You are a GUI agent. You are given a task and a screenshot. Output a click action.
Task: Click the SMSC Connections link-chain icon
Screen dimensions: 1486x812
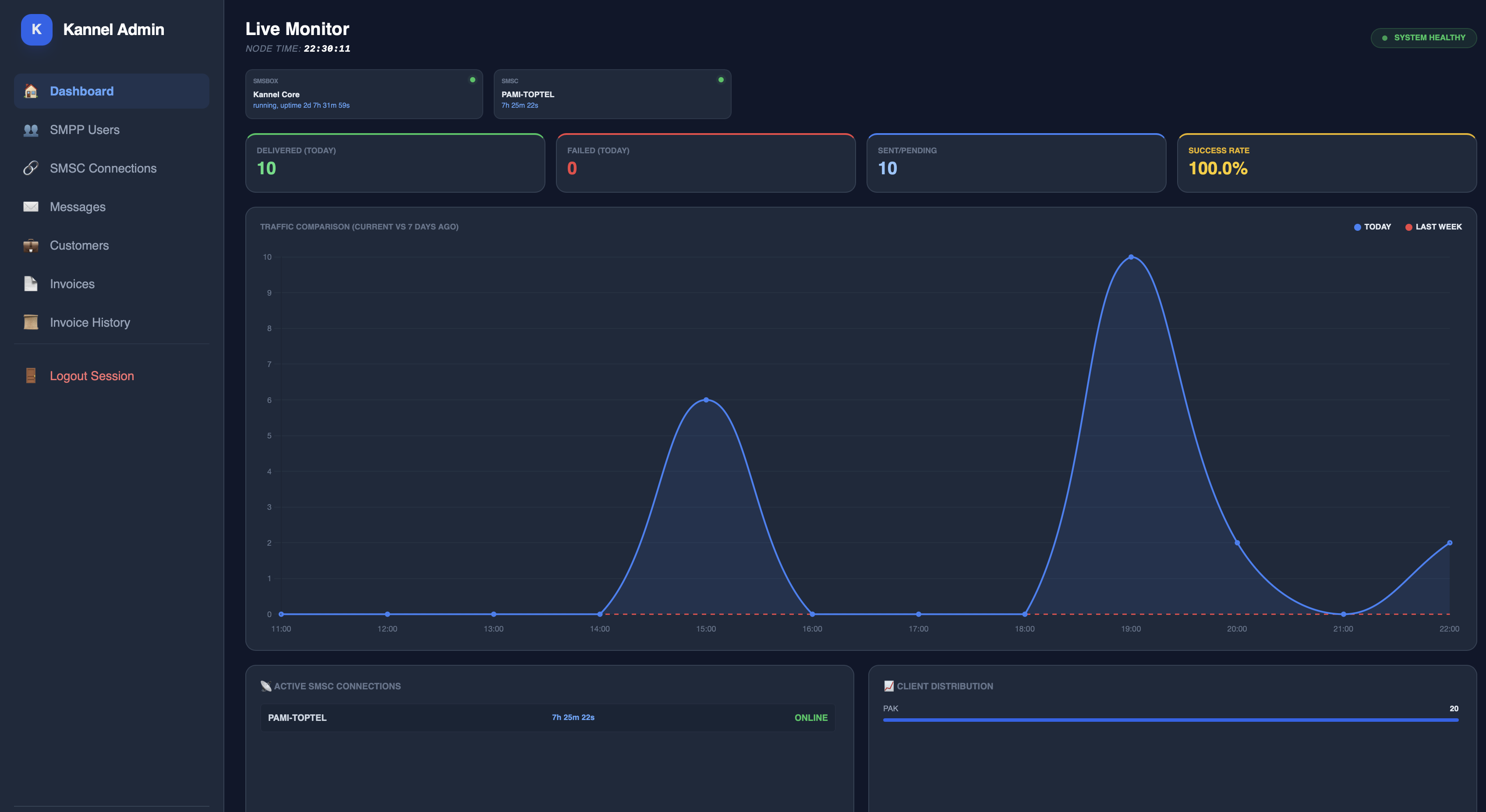[x=31, y=168]
